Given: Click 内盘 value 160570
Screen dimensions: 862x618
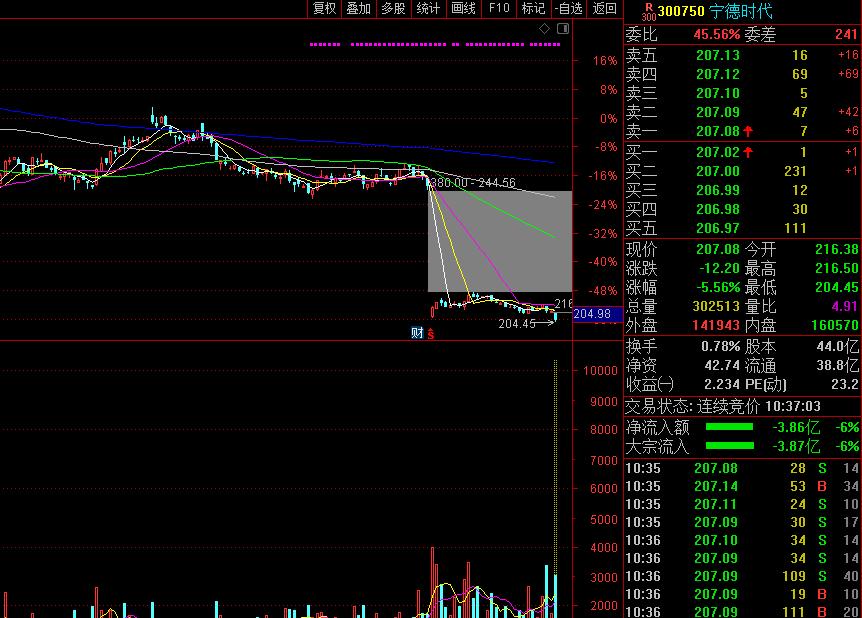Looking at the screenshot, I should (x=835, y=325).
